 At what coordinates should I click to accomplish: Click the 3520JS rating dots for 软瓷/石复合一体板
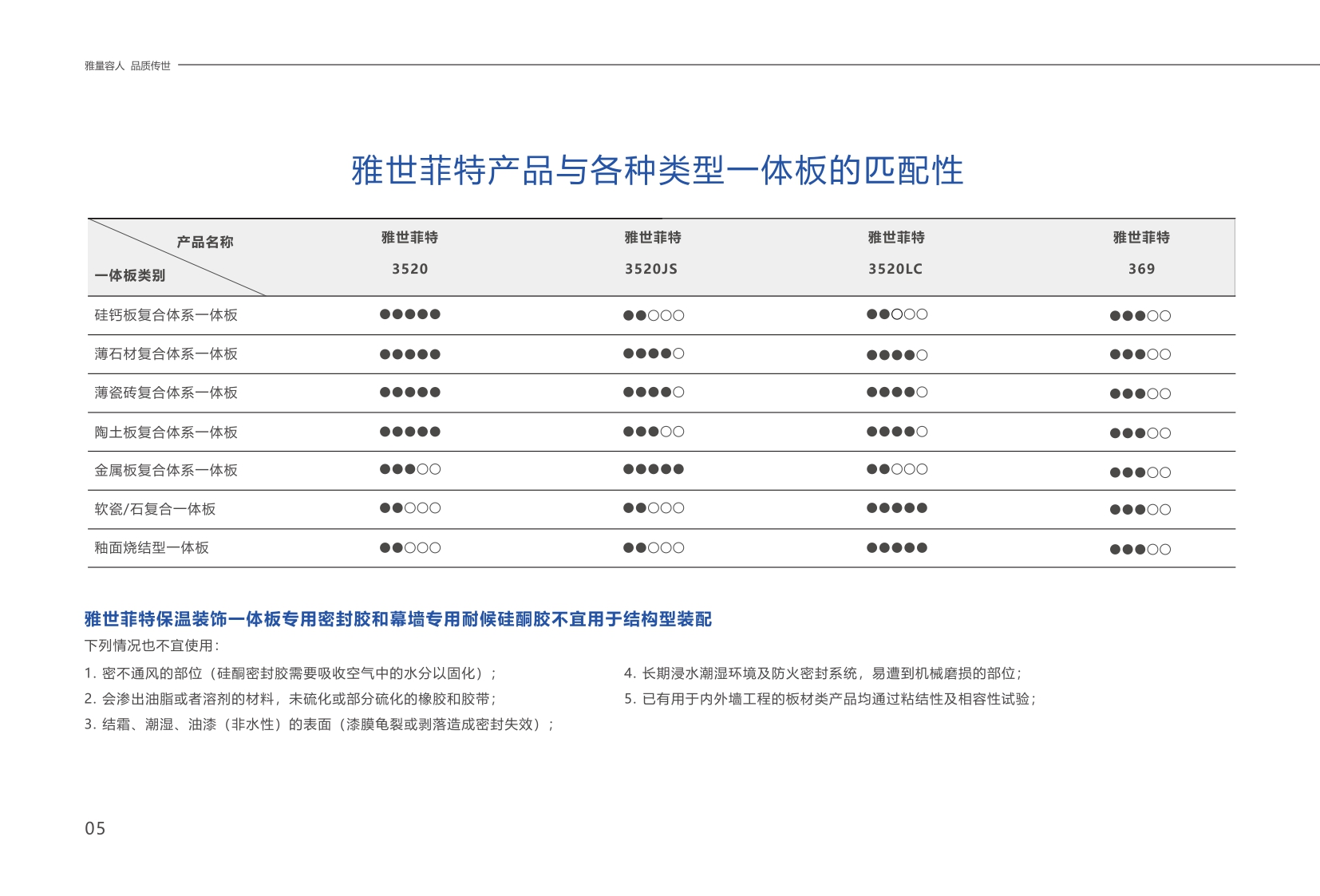click(654, 508)
